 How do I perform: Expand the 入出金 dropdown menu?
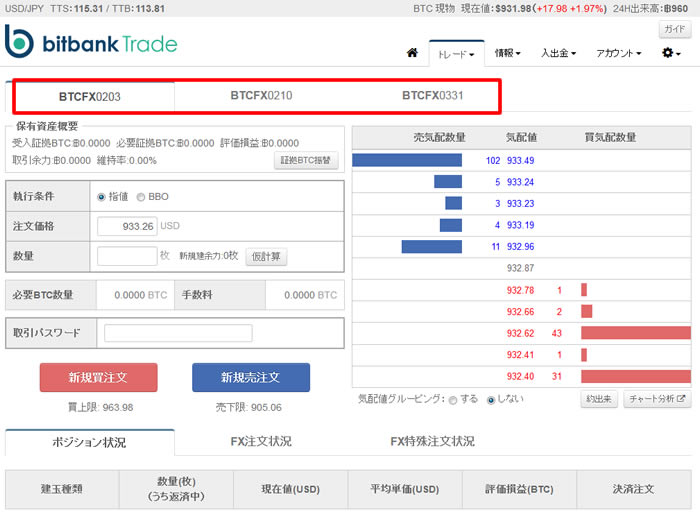(x=558, y=53)
